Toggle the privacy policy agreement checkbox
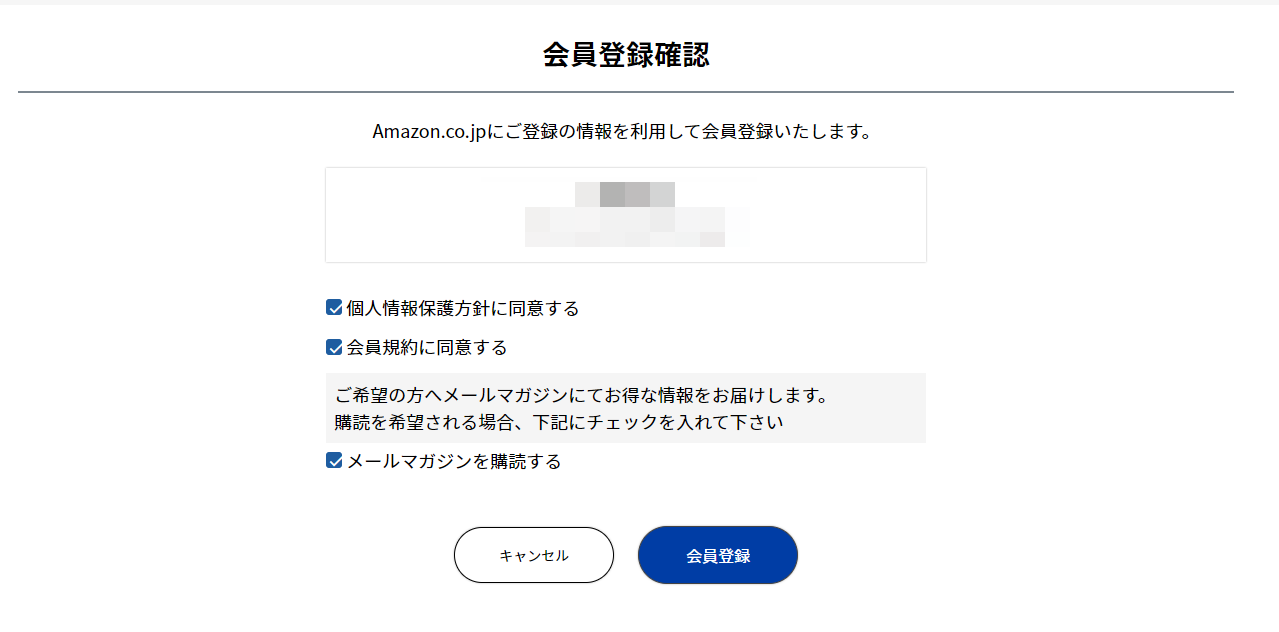Image resolution: width=1279 pixels, height=632 pixels. [x=334, y=308]
